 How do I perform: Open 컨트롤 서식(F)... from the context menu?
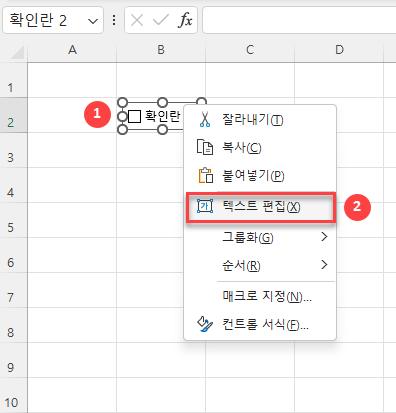coord(260,324)
